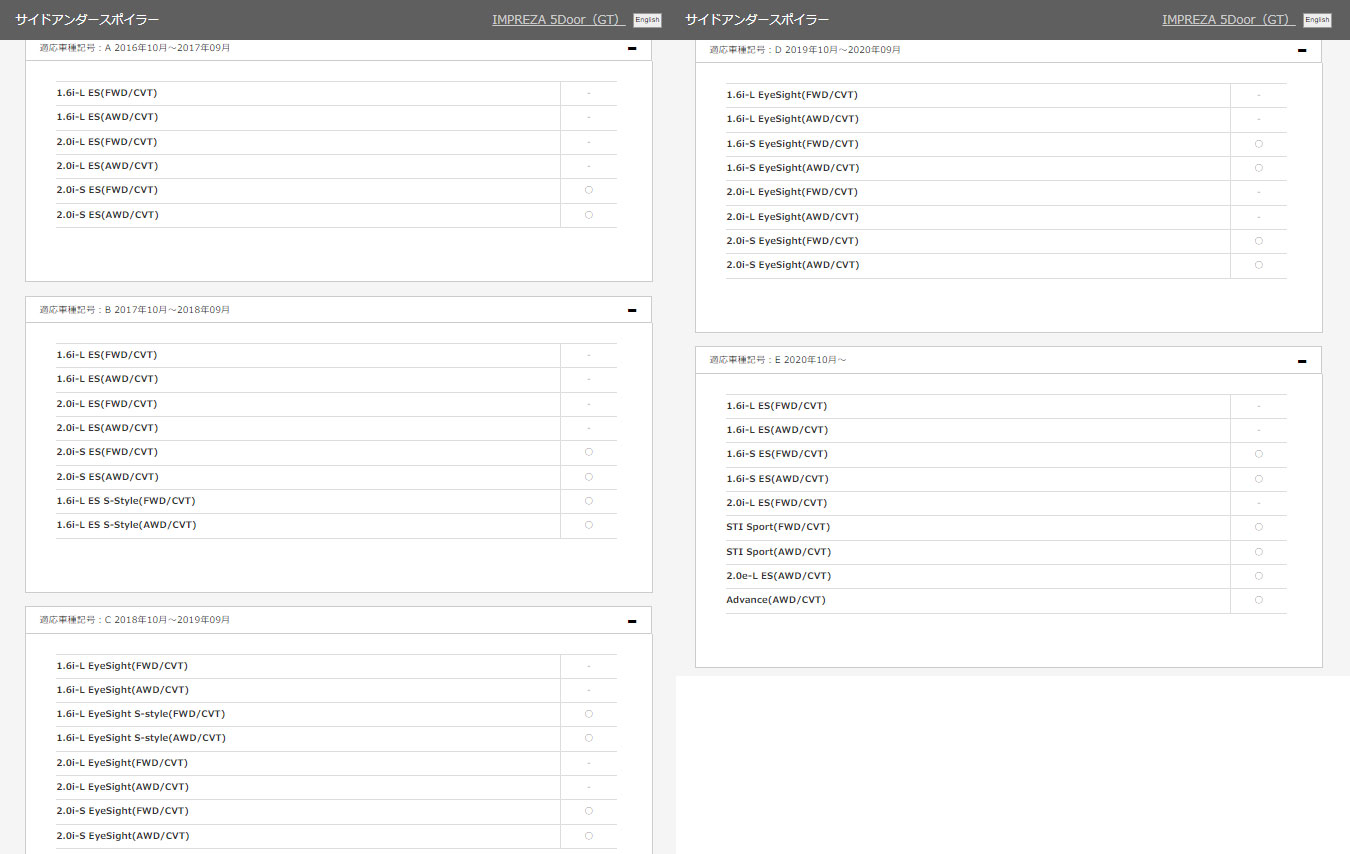Click circle mark for Advance(AWD/CVT)

1258,600
